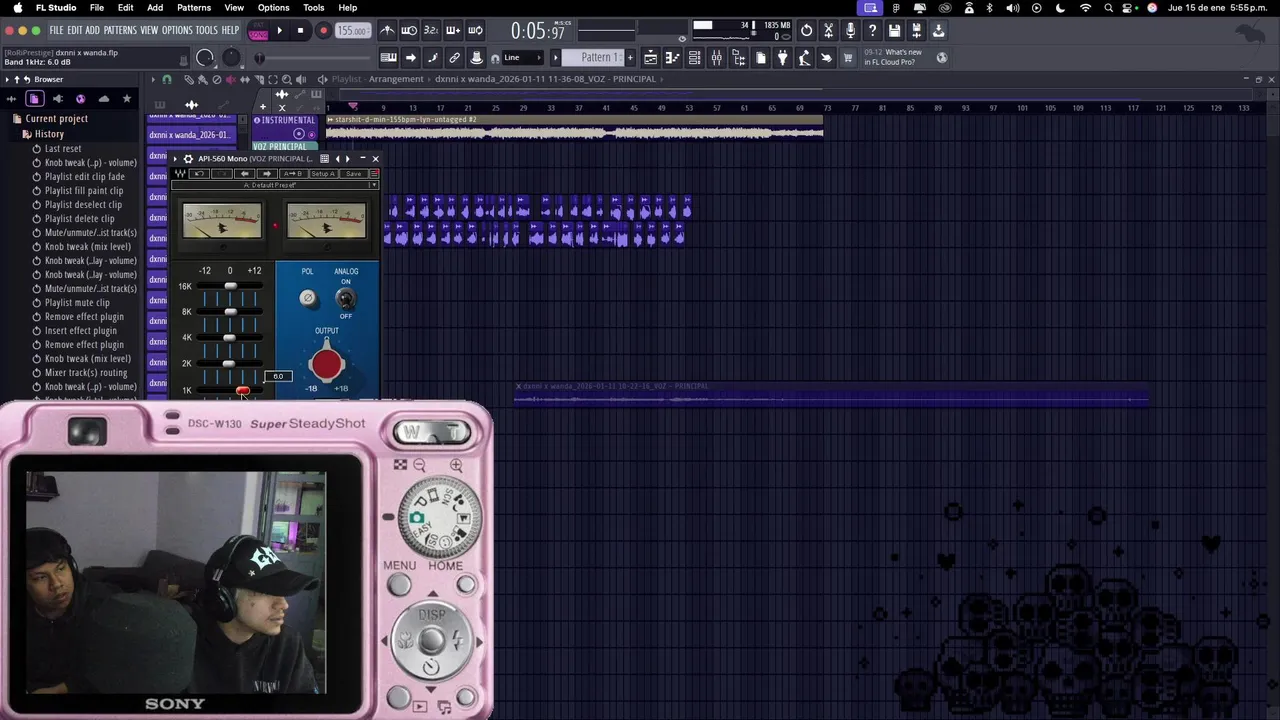Screen dimensions: 1280x720
Task: Click the link/multilink controllers icon
Action: [454, 58]
